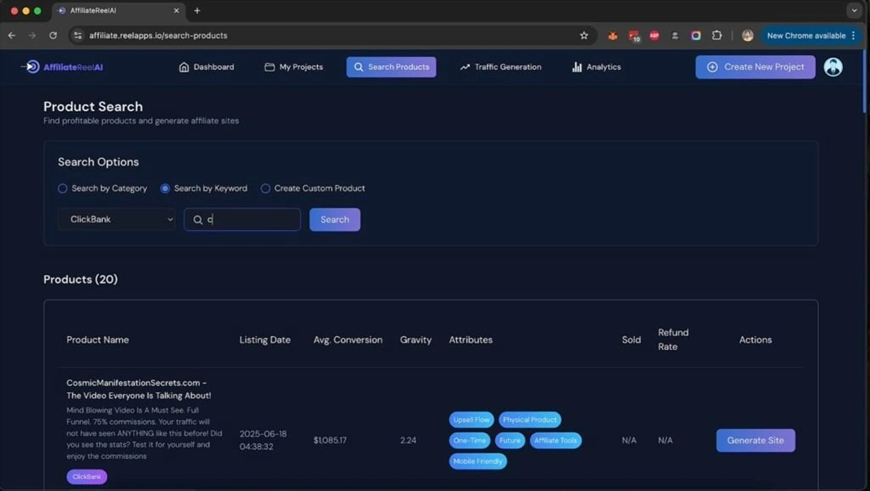Click Generate Site for CosmicManifestationSecrets
This screenshot has height=491, width=870.
point(755,441)
